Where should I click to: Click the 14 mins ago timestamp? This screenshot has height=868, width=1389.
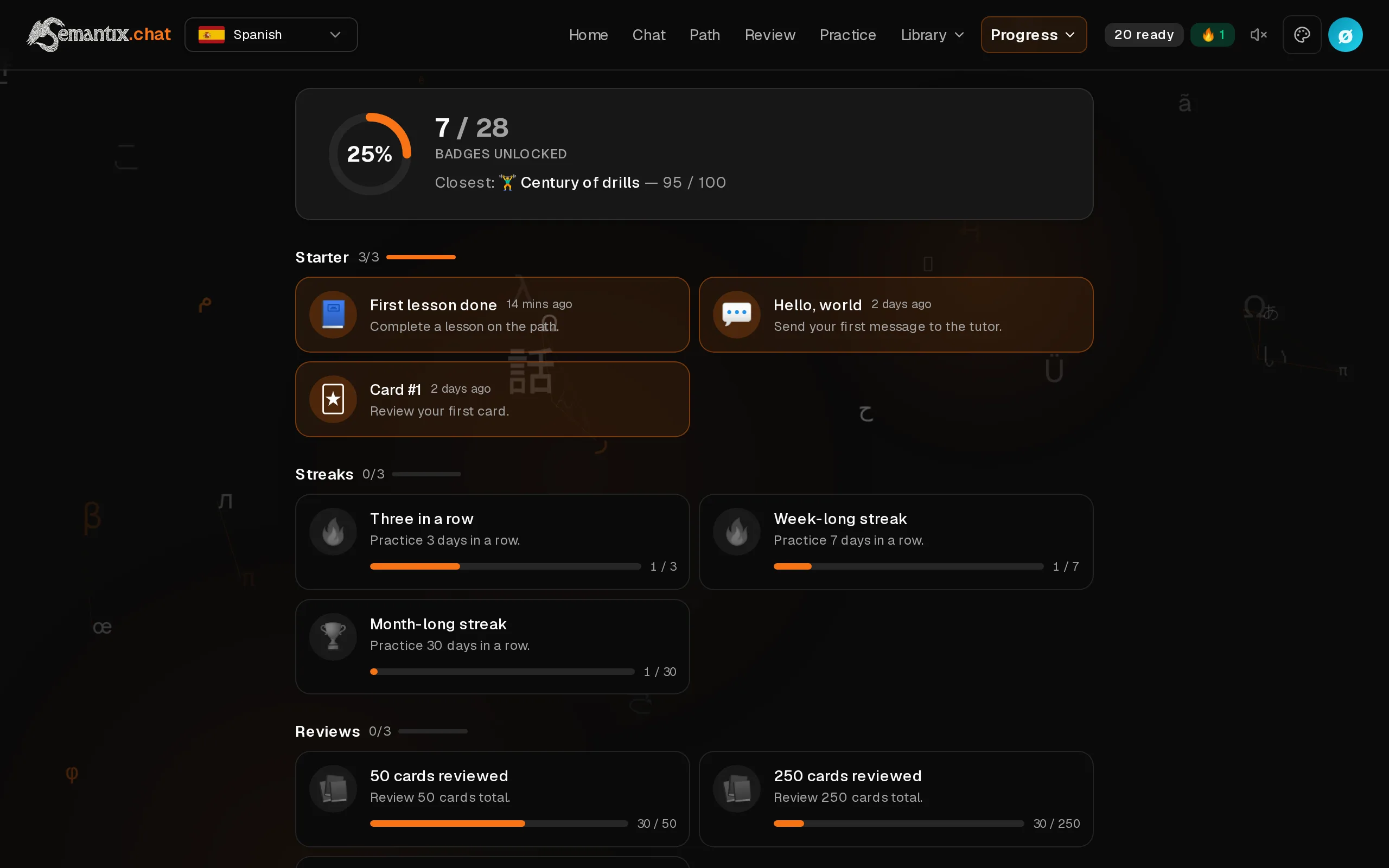pyautogui.click(x=539, y=304)
